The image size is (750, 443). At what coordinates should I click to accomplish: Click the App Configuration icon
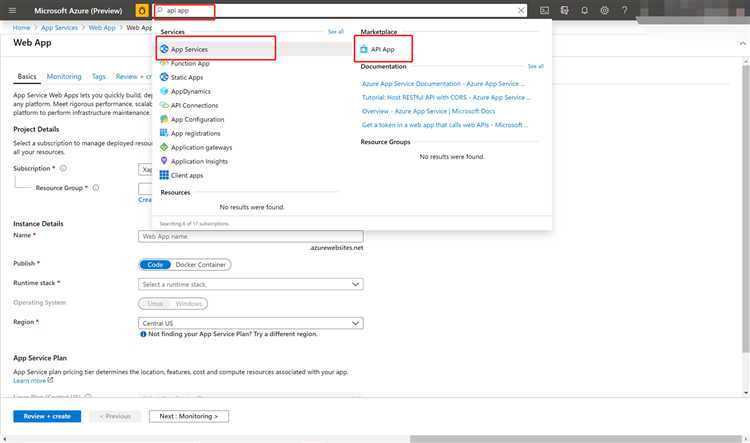[x=164, y=119]
